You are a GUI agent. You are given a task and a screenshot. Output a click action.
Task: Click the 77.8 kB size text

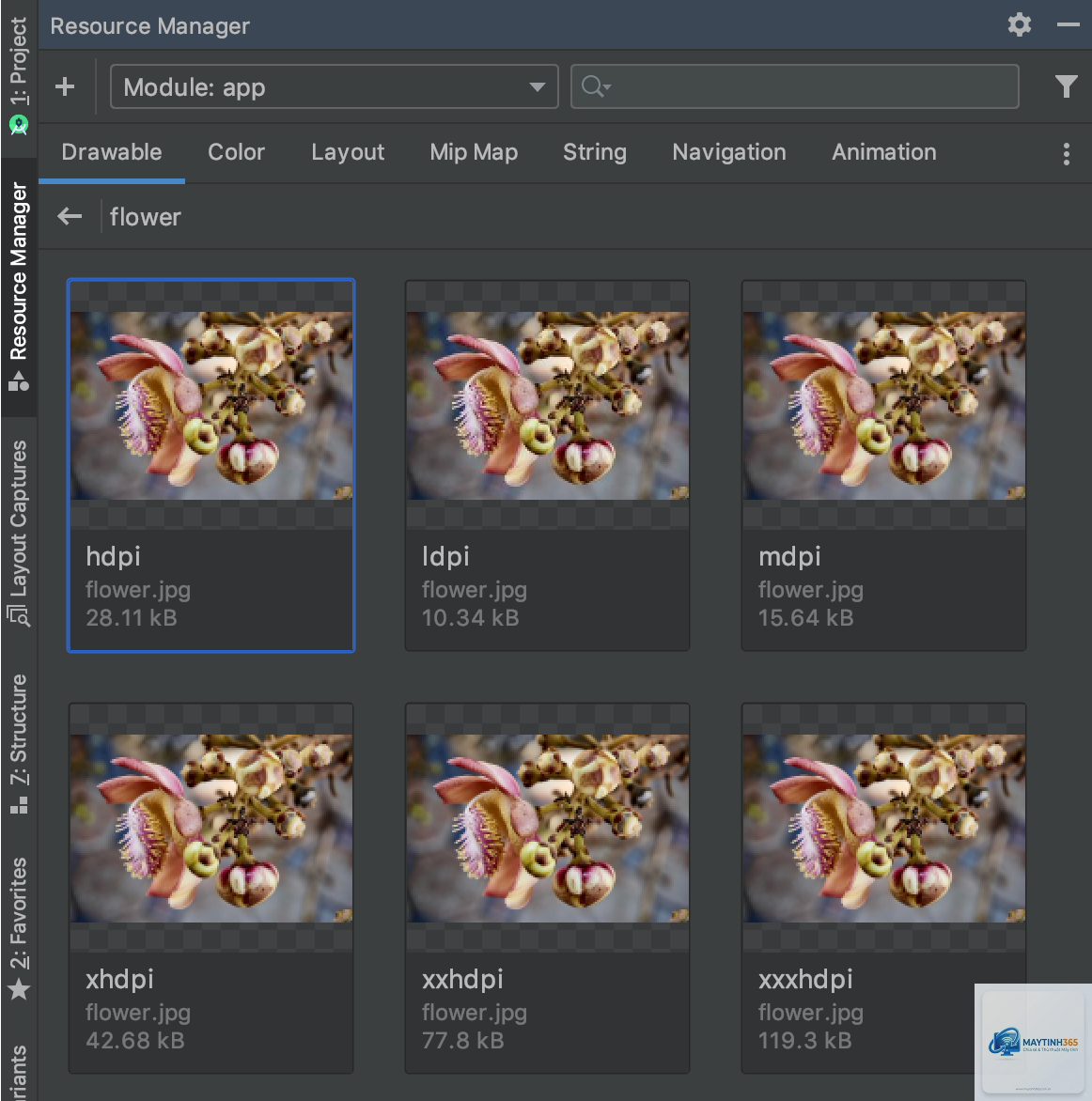click(462, 1041)
